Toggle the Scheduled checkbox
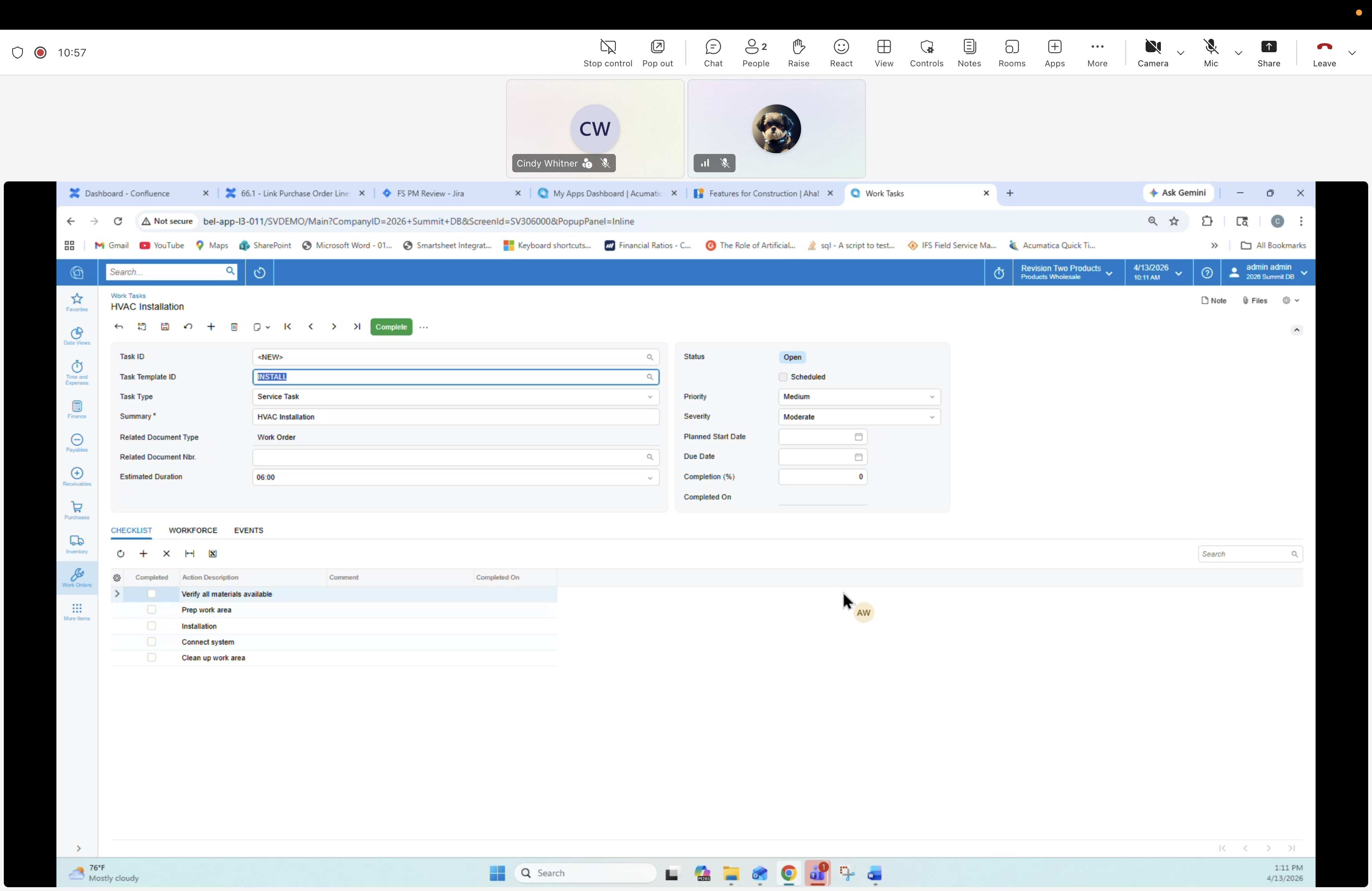The height and width of the screenshot is (891, 1372). (x=783, y=377)
